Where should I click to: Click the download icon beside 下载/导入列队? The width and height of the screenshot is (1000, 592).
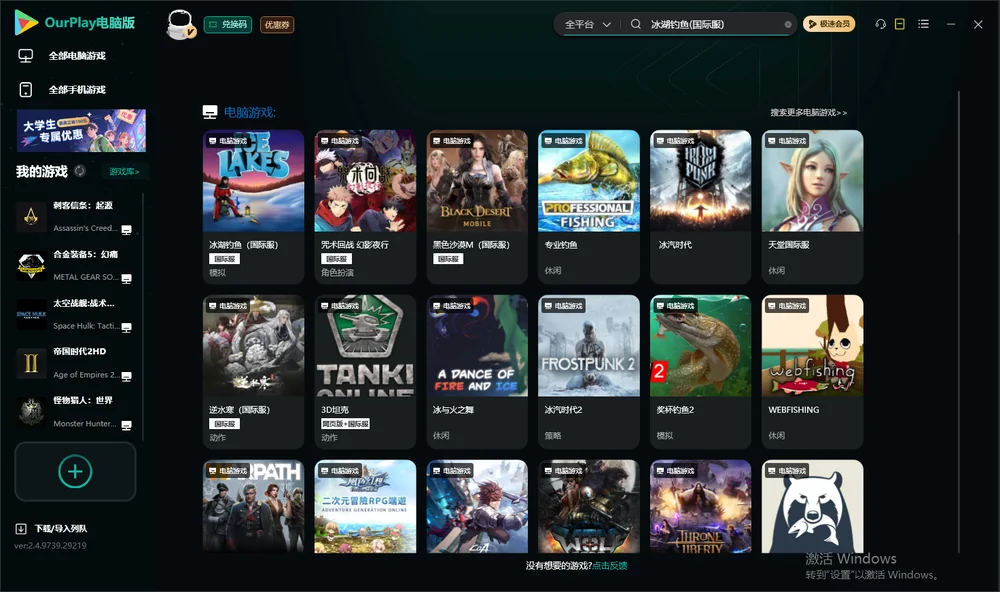tap(21, 529)
